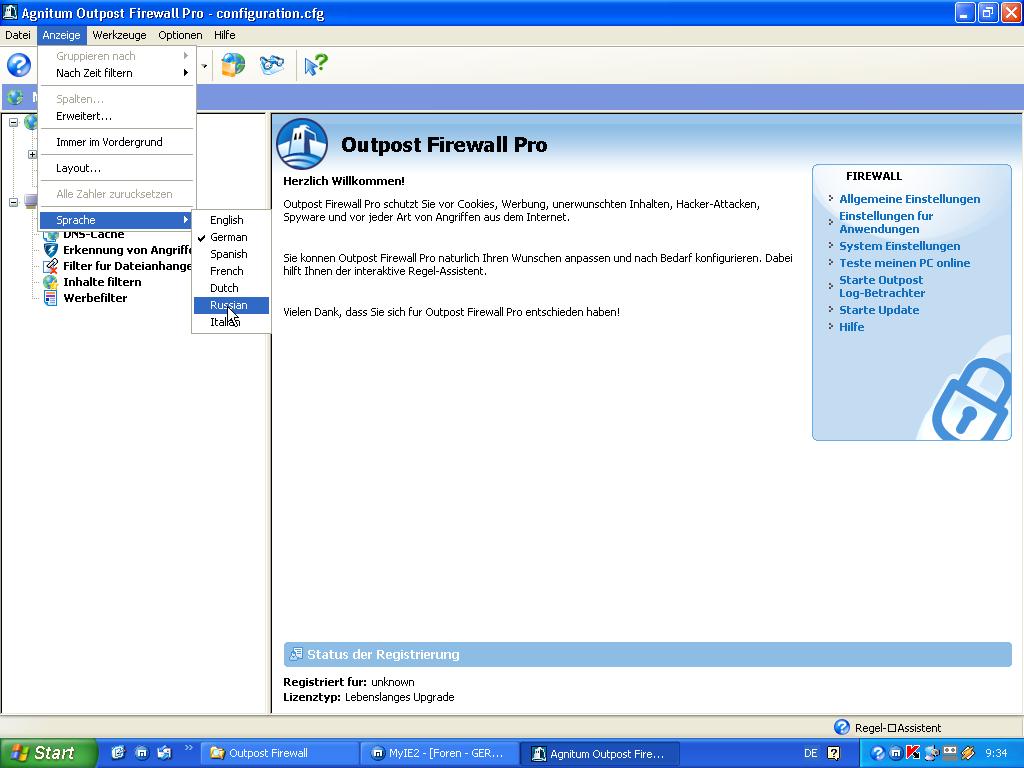Image resolution: width=1024 pixels, height=768 pixels.
Task: Open the Optionen menu
Action: click(180, 35)
